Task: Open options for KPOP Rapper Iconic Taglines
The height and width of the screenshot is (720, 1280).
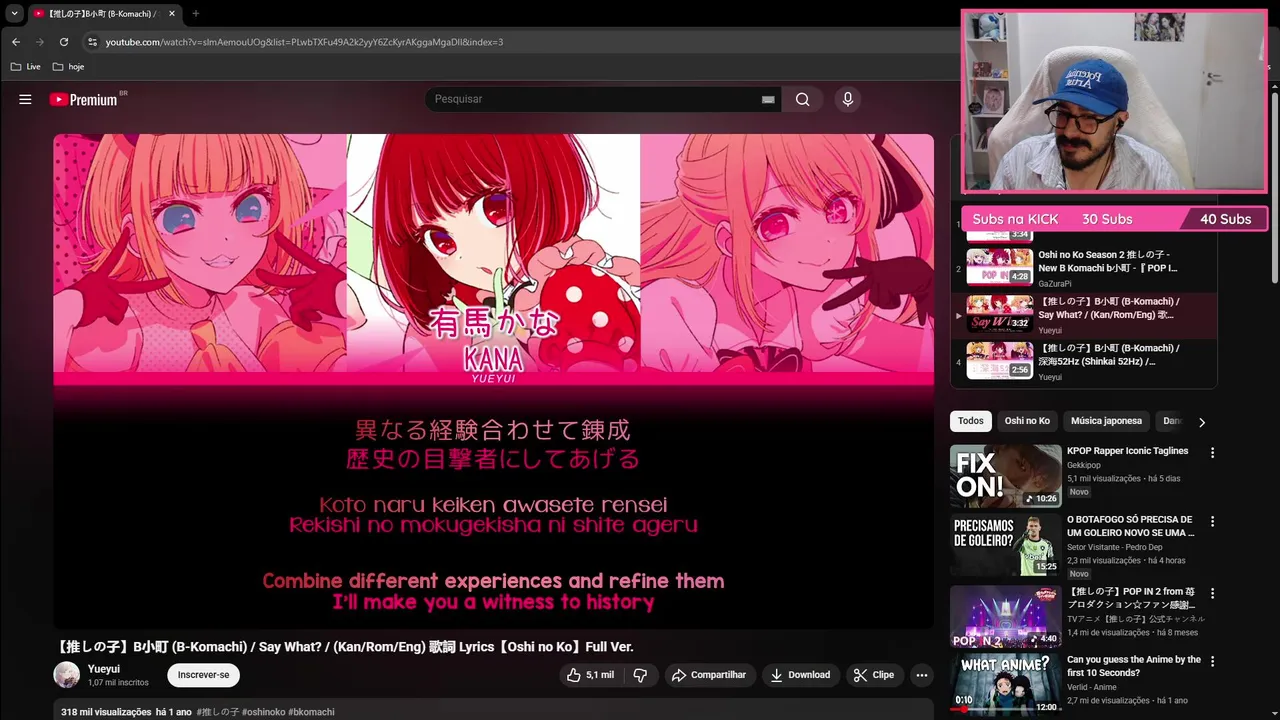Action: point(1212,453)
